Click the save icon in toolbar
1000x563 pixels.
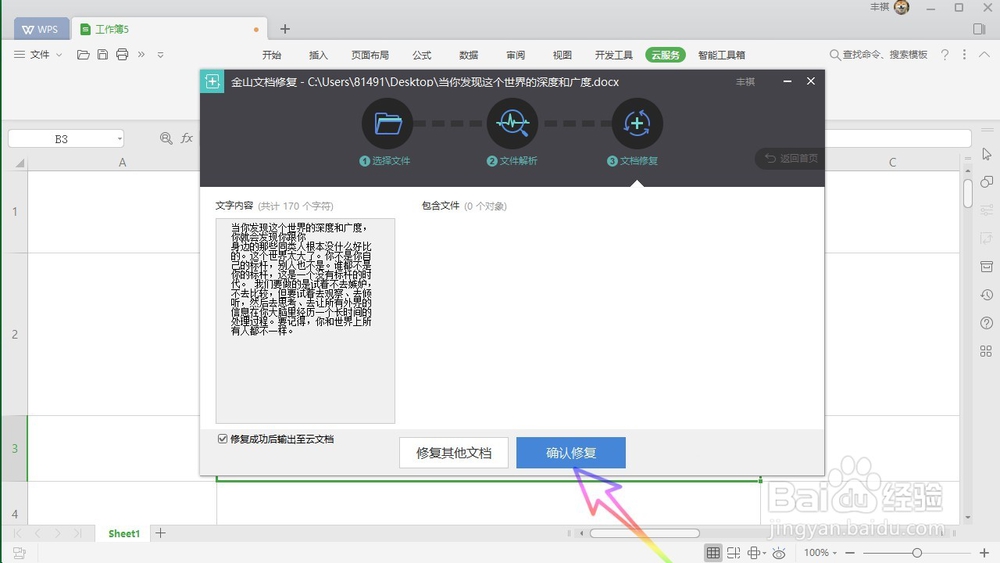103,55
